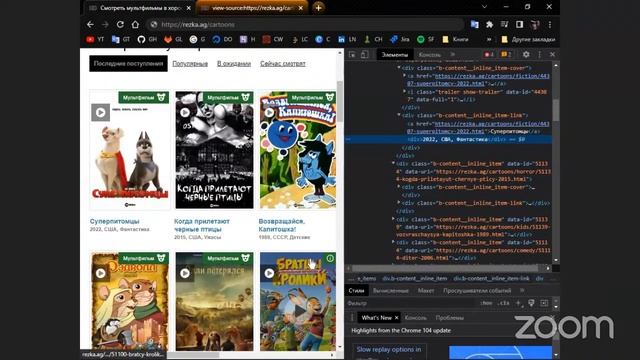
Task: Collapse the b-content__inline_item-link div
Action: [399, 116]
